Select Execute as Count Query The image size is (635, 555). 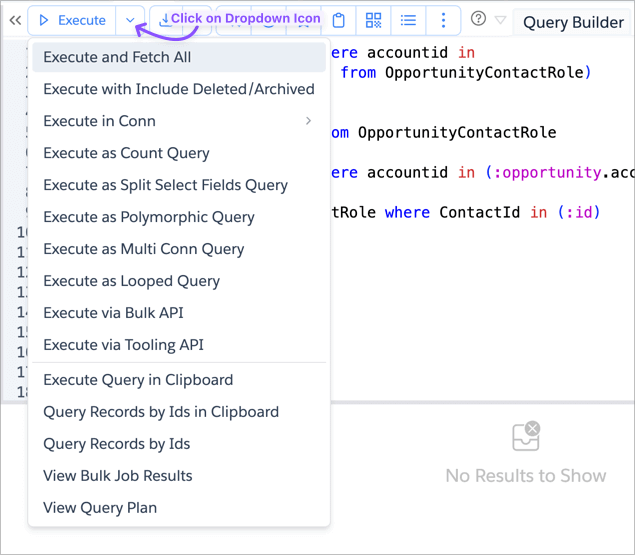(x=126, y=153)
